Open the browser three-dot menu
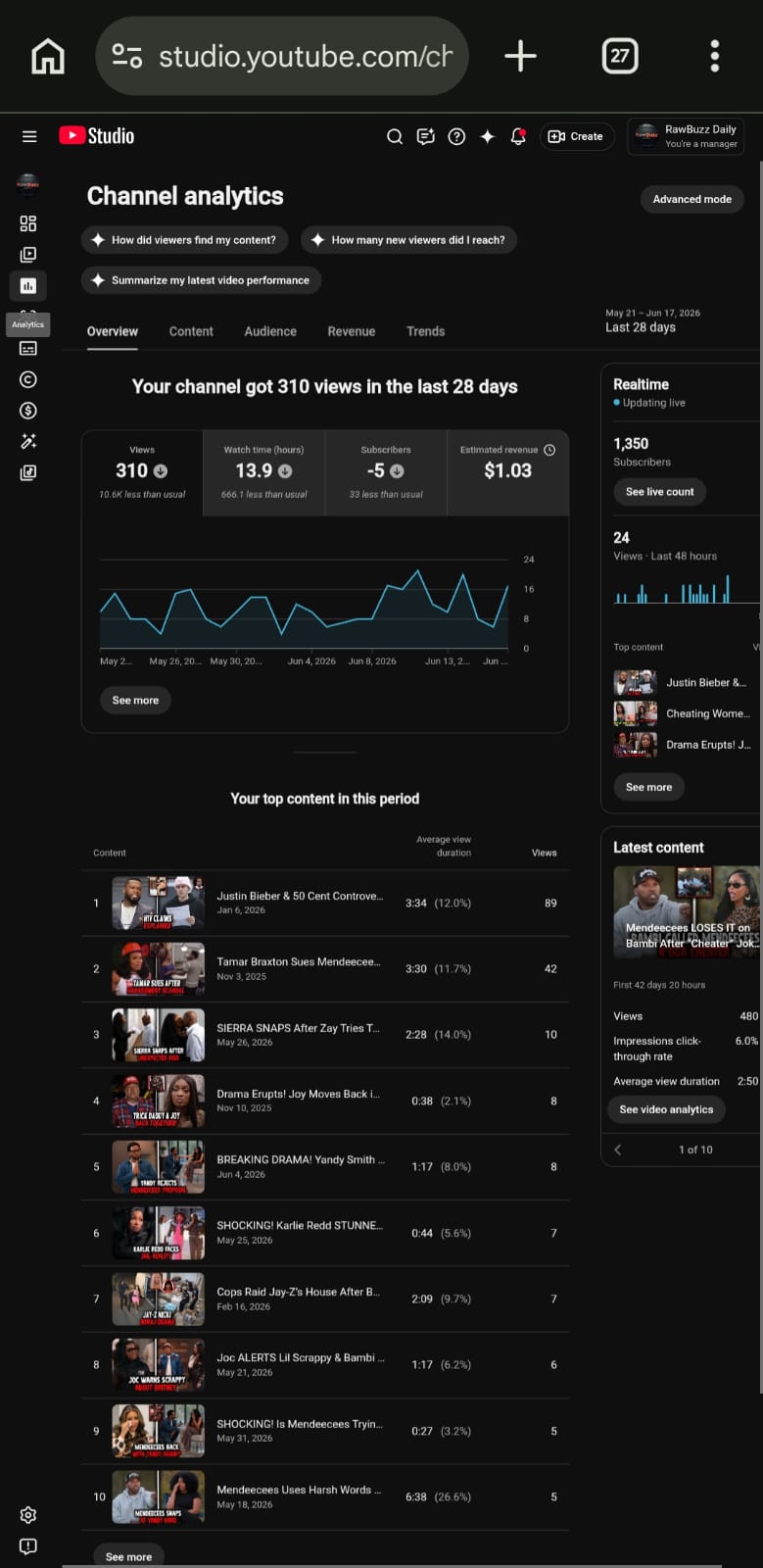The height and width of the screenshot is (1568, 763). [715, 56]
